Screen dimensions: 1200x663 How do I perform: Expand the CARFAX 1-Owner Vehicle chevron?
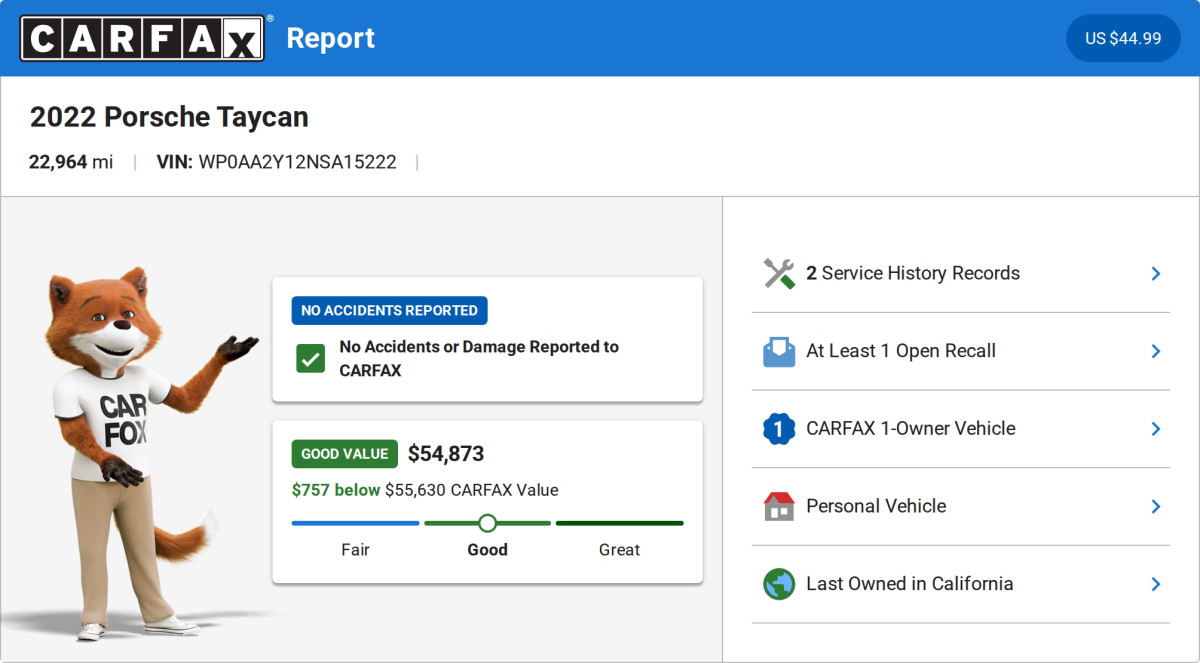(x=1155, y=429)
